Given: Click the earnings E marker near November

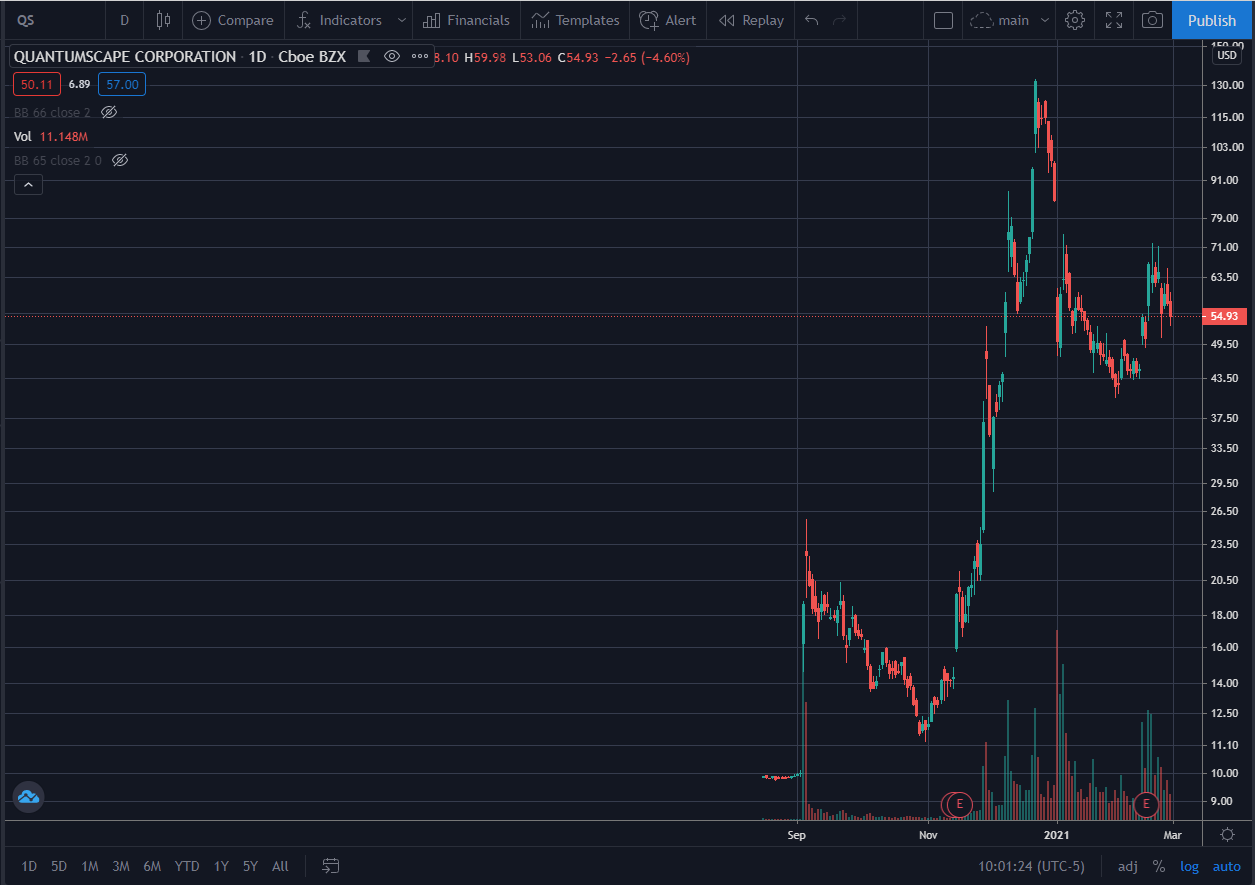Looking at the screenshot, I should [x=959, y=803].
